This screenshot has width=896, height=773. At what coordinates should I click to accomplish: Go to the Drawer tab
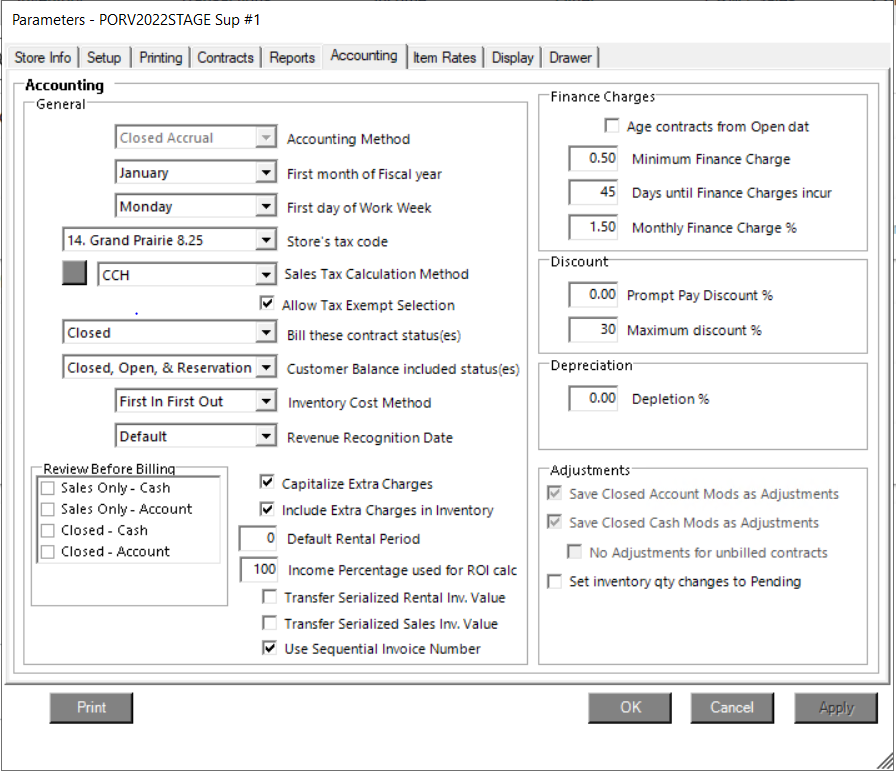click(570, 58)
